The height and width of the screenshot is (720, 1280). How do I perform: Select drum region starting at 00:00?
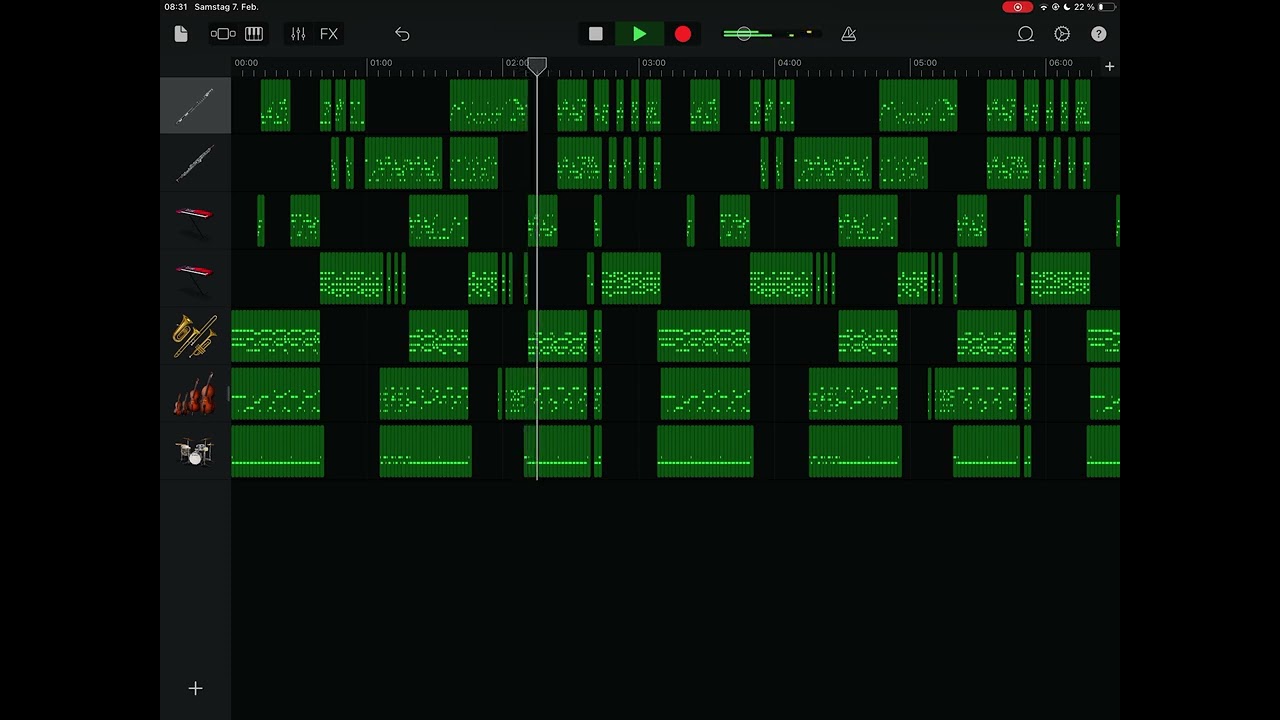[277, 451]
